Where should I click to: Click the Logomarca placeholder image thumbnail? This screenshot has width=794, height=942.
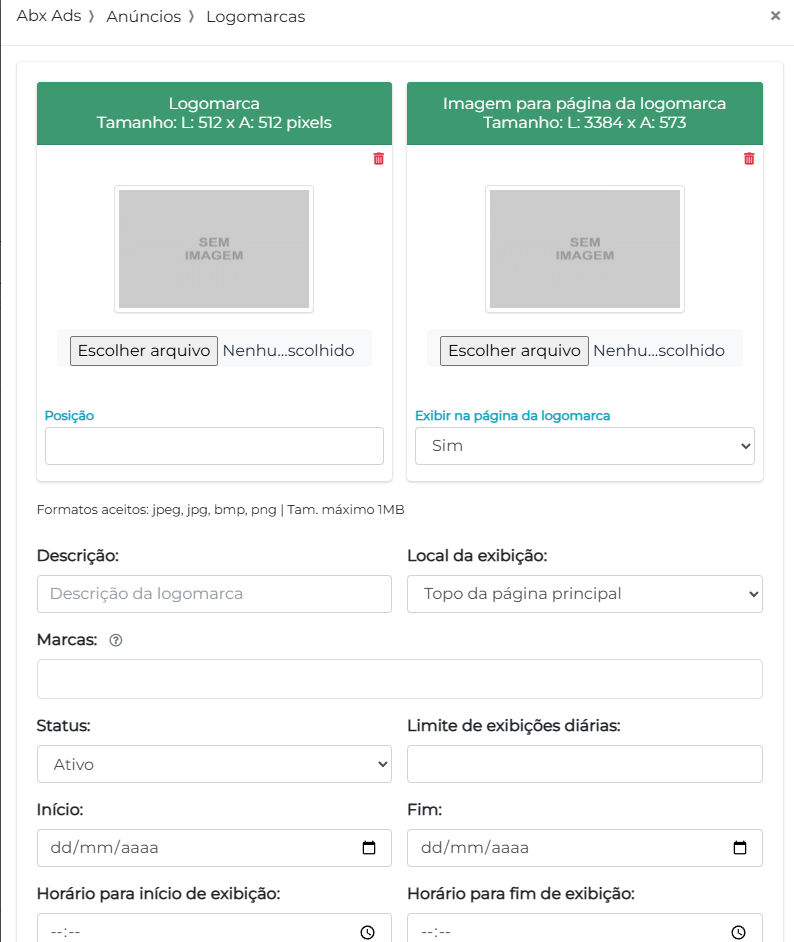[214, 249]
